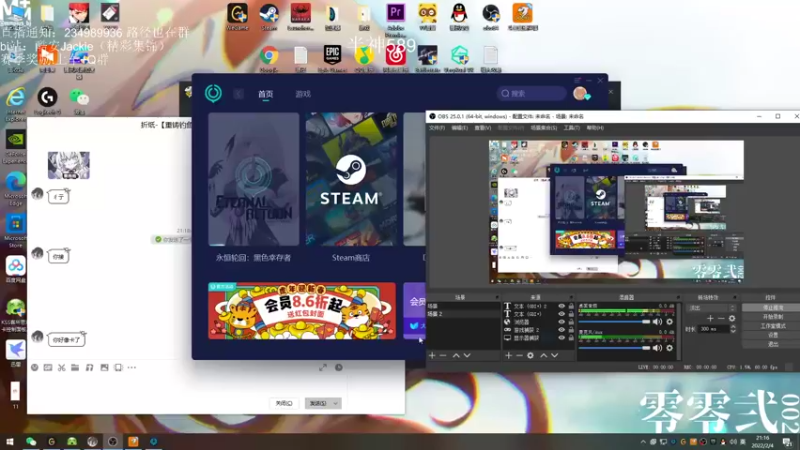Viewport: 800px width, 450px height.
Task: Mute the Mic/Aux speaker in OBS mixer
Action: [658, 348]
